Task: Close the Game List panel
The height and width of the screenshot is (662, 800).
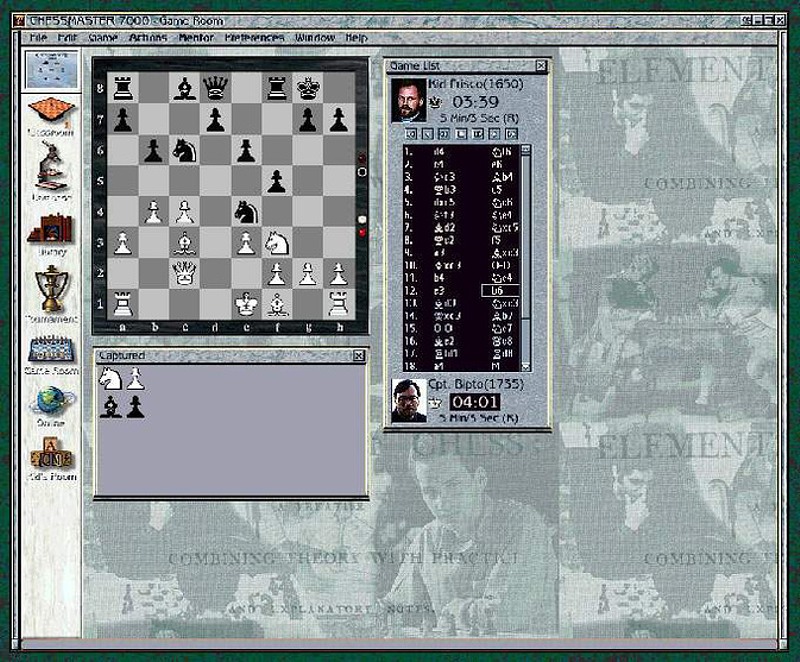Action: click(541, 66)
